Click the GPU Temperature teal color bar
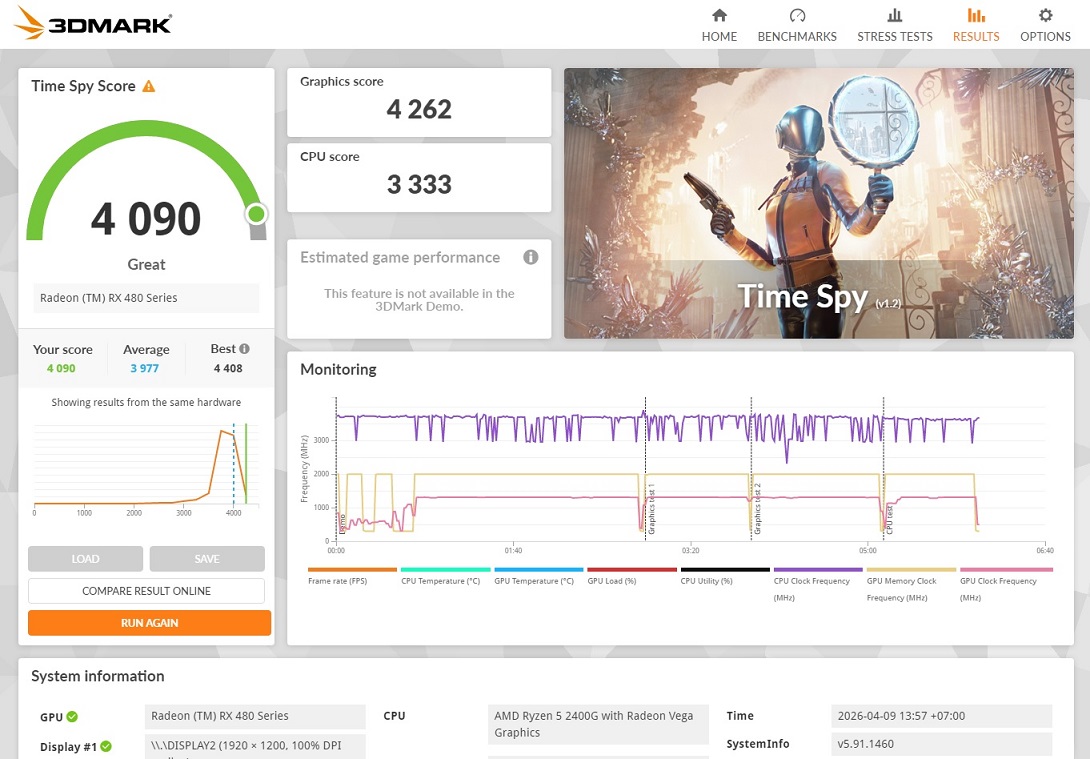Screen dimensions: 1090x759 click(x=538, y=570)
